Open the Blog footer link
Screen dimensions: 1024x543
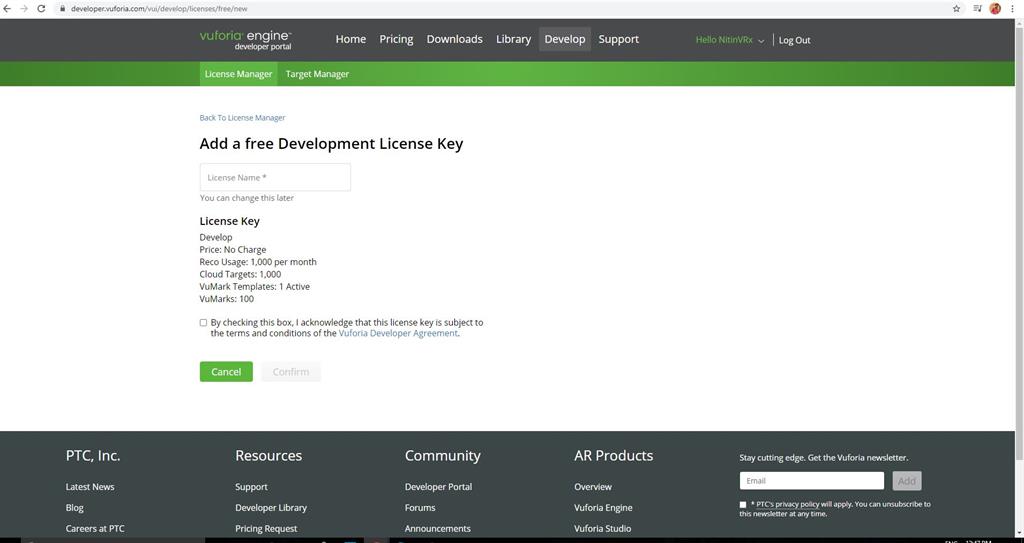coord(74,508)
